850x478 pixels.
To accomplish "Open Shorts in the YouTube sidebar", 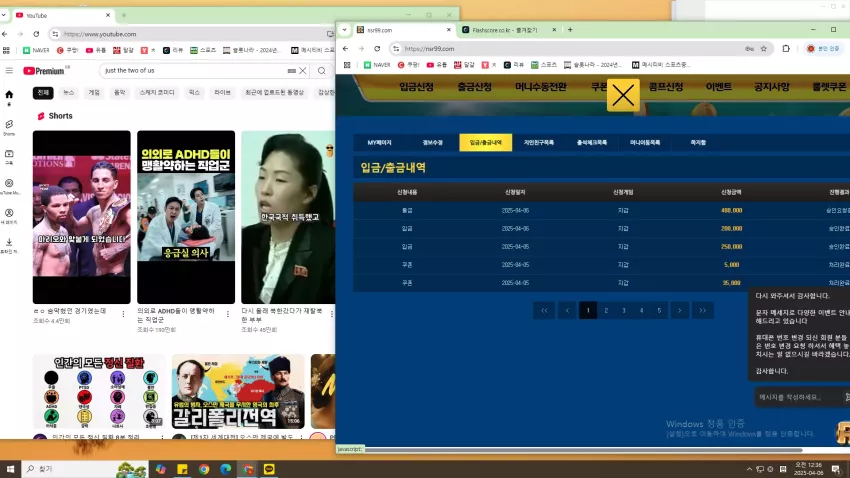I will tap(9, 128).
